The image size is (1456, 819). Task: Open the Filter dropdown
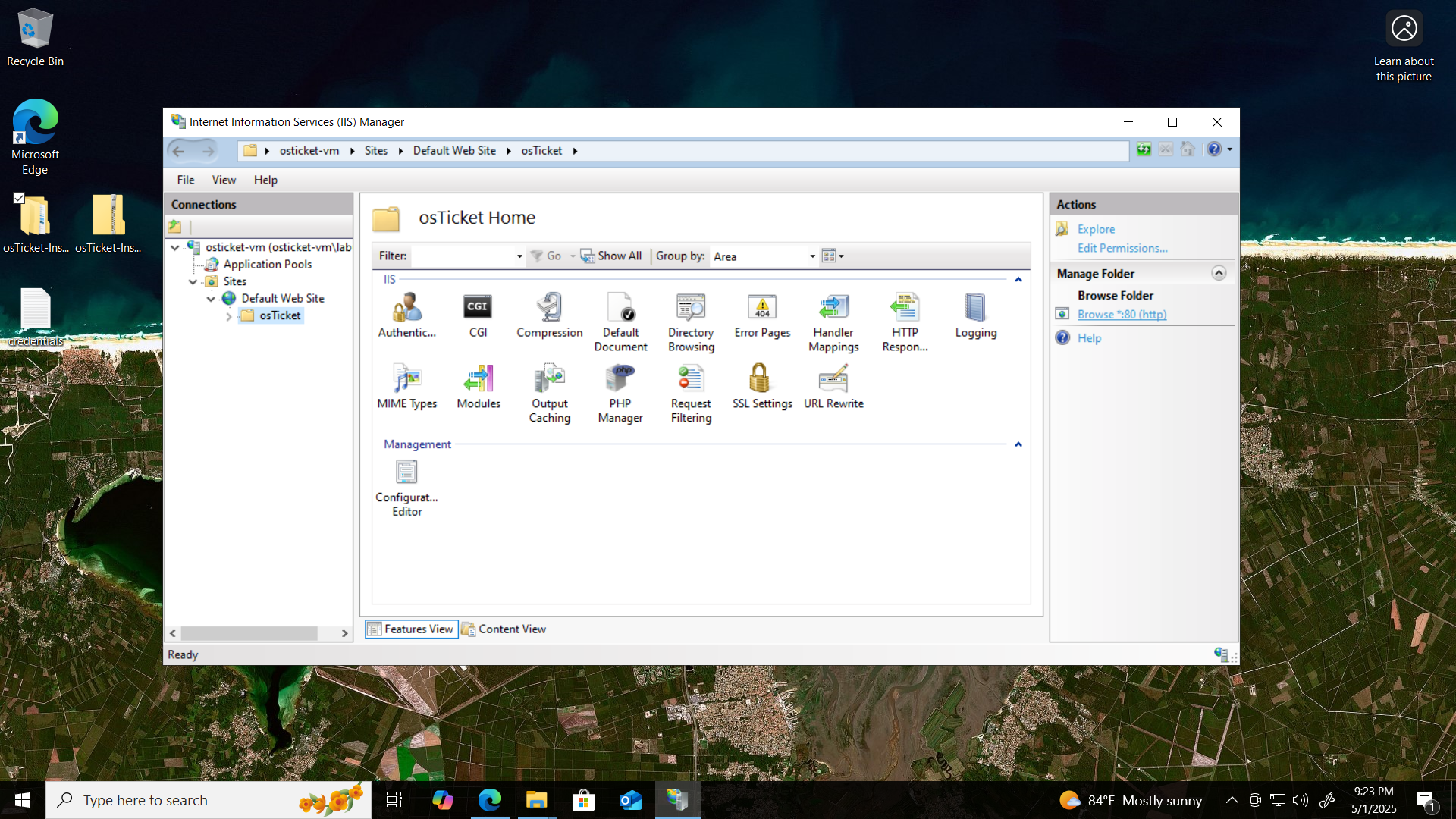coord(519,256)
